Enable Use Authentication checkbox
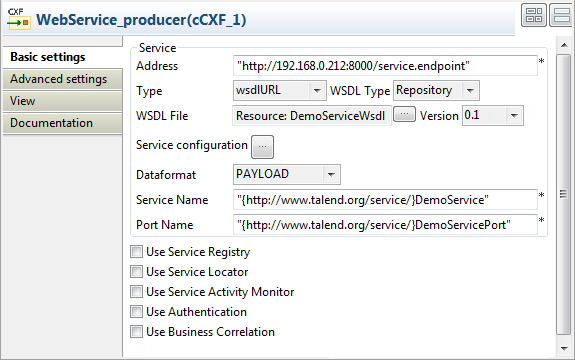Viewport: 575px width, 360px height. (136, 312)
